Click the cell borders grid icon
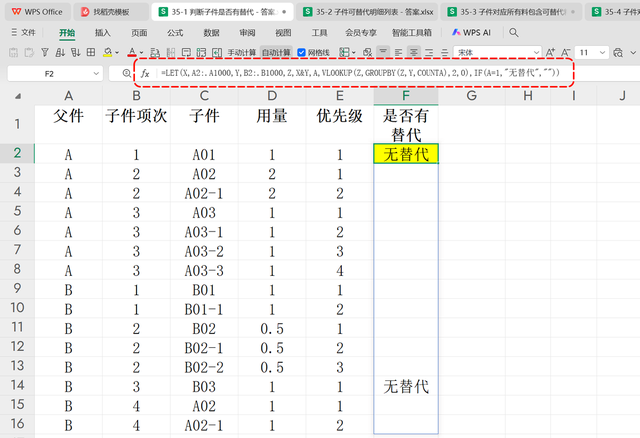Screen dimensions: 640x438 (91, 52)
